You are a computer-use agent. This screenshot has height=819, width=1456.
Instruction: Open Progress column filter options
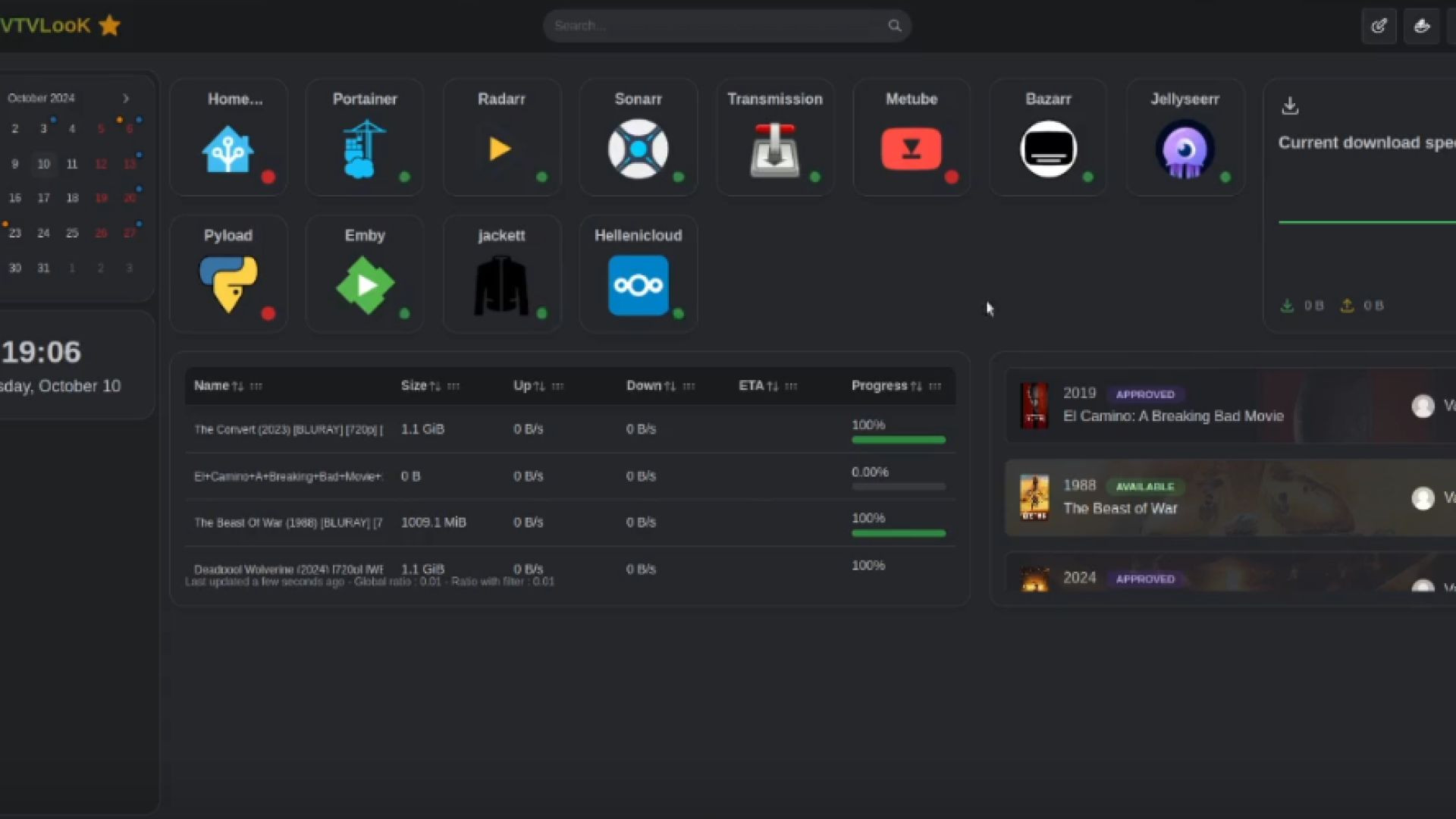[x=935, y=386]
